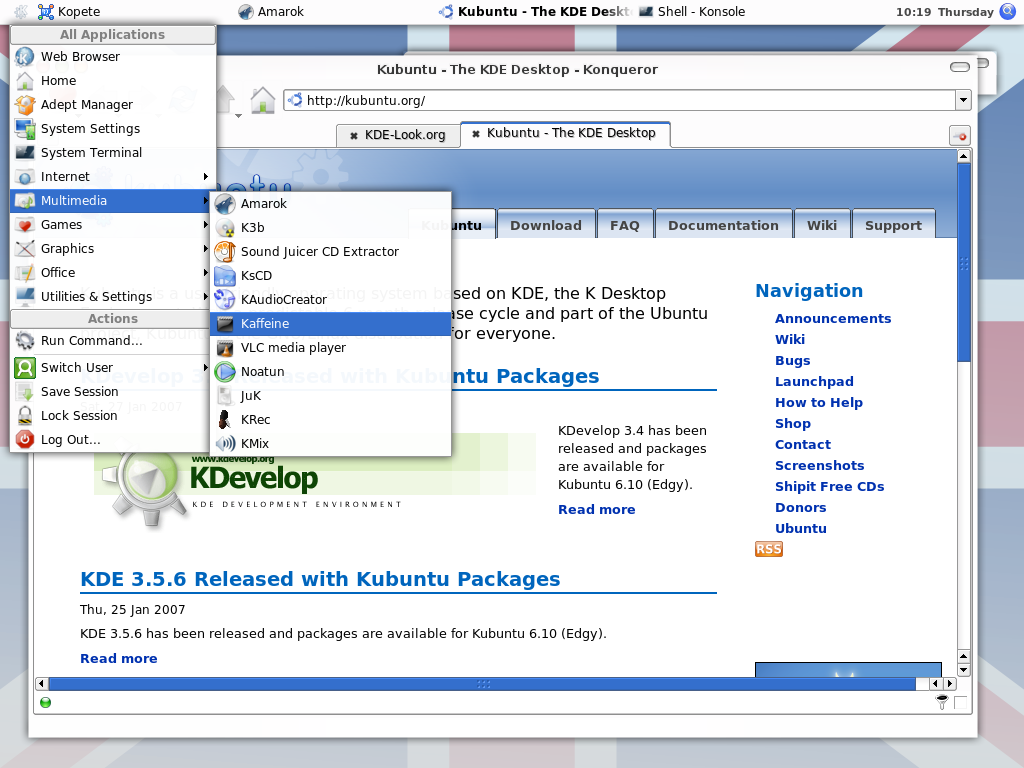Follow Read more under KDevelop article
The image size is (1024, 768).
(596, 509)
